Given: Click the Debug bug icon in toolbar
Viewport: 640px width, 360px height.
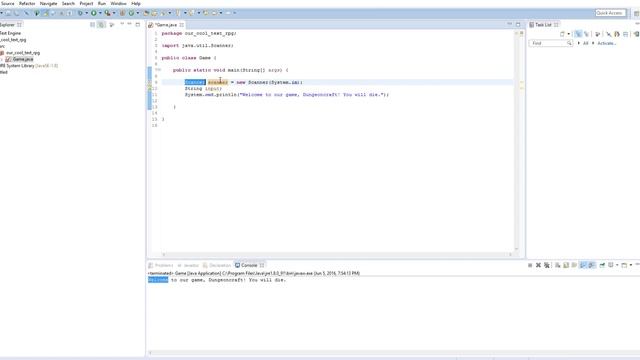Looking at the screenshot, I should [x=80, y=13].
